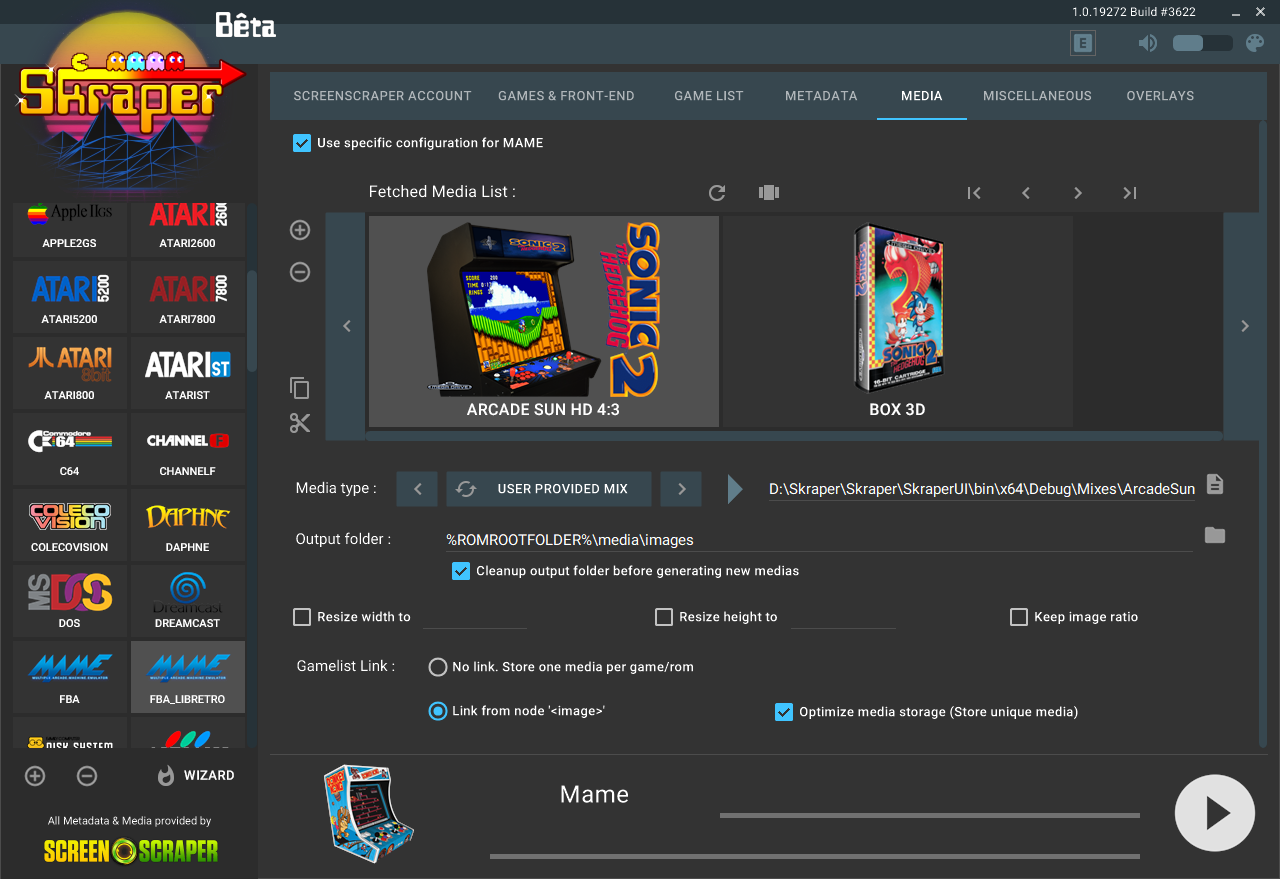Enable Keep image ratio checkbox
Viewport: 1280px width, 879px height.
1019,617
